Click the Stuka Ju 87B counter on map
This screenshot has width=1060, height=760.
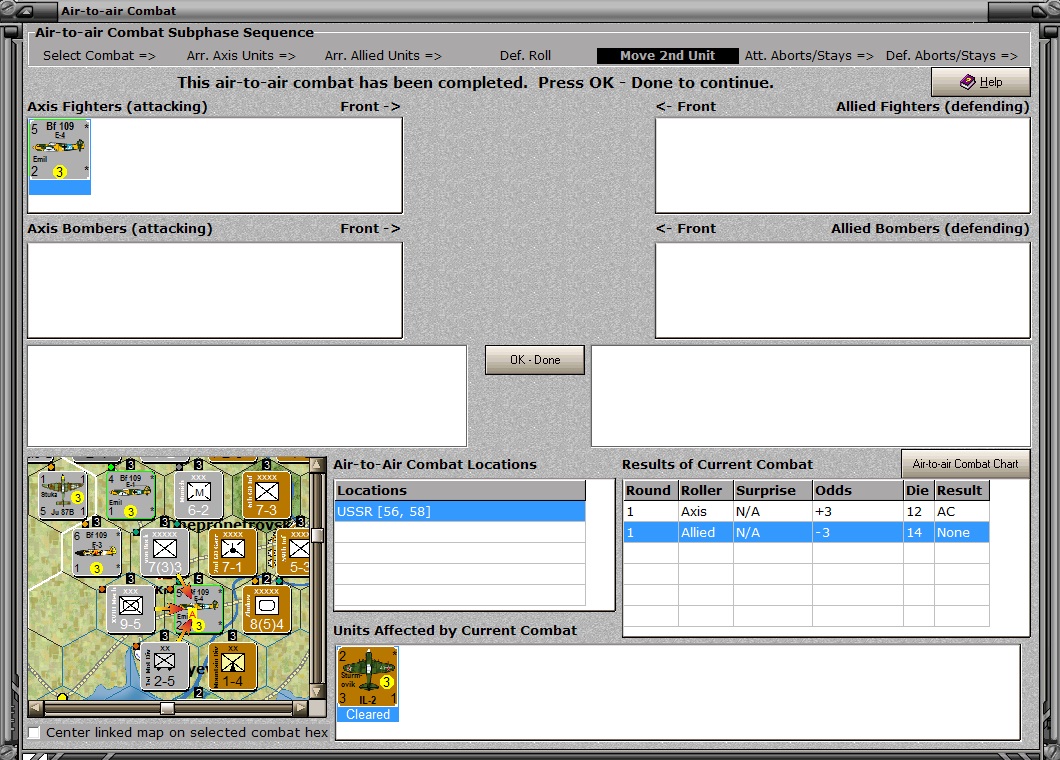point(62,496)
